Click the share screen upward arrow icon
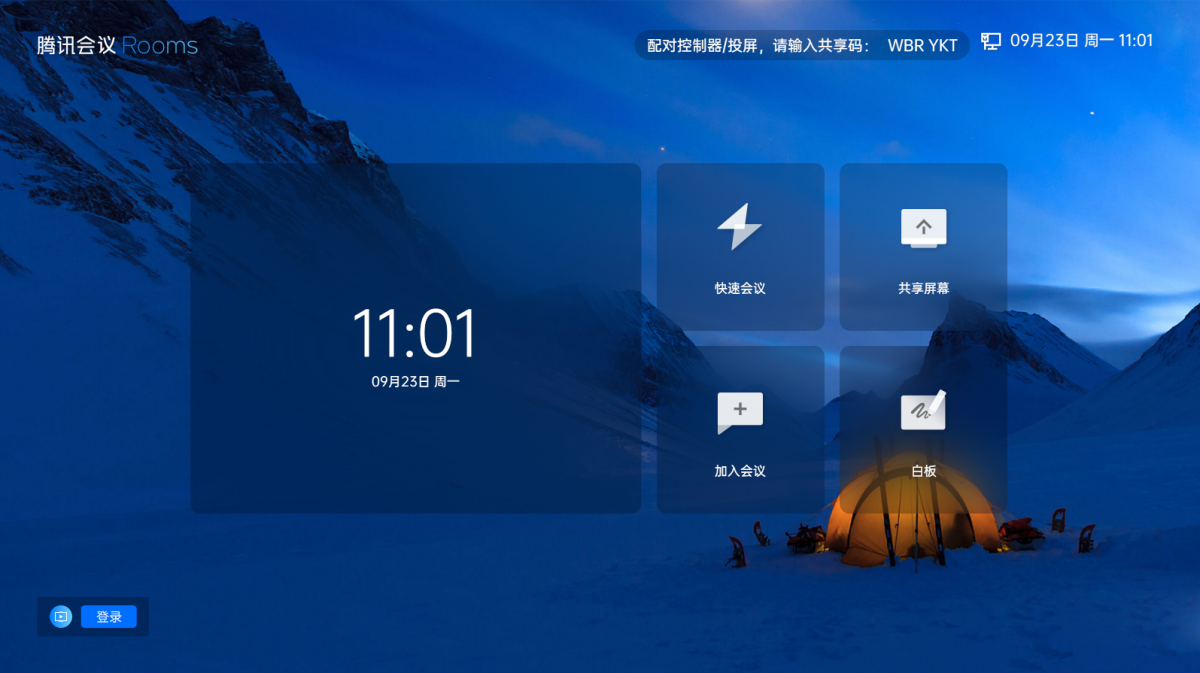This screenshot has height=673, width=1200. [923, 228]
